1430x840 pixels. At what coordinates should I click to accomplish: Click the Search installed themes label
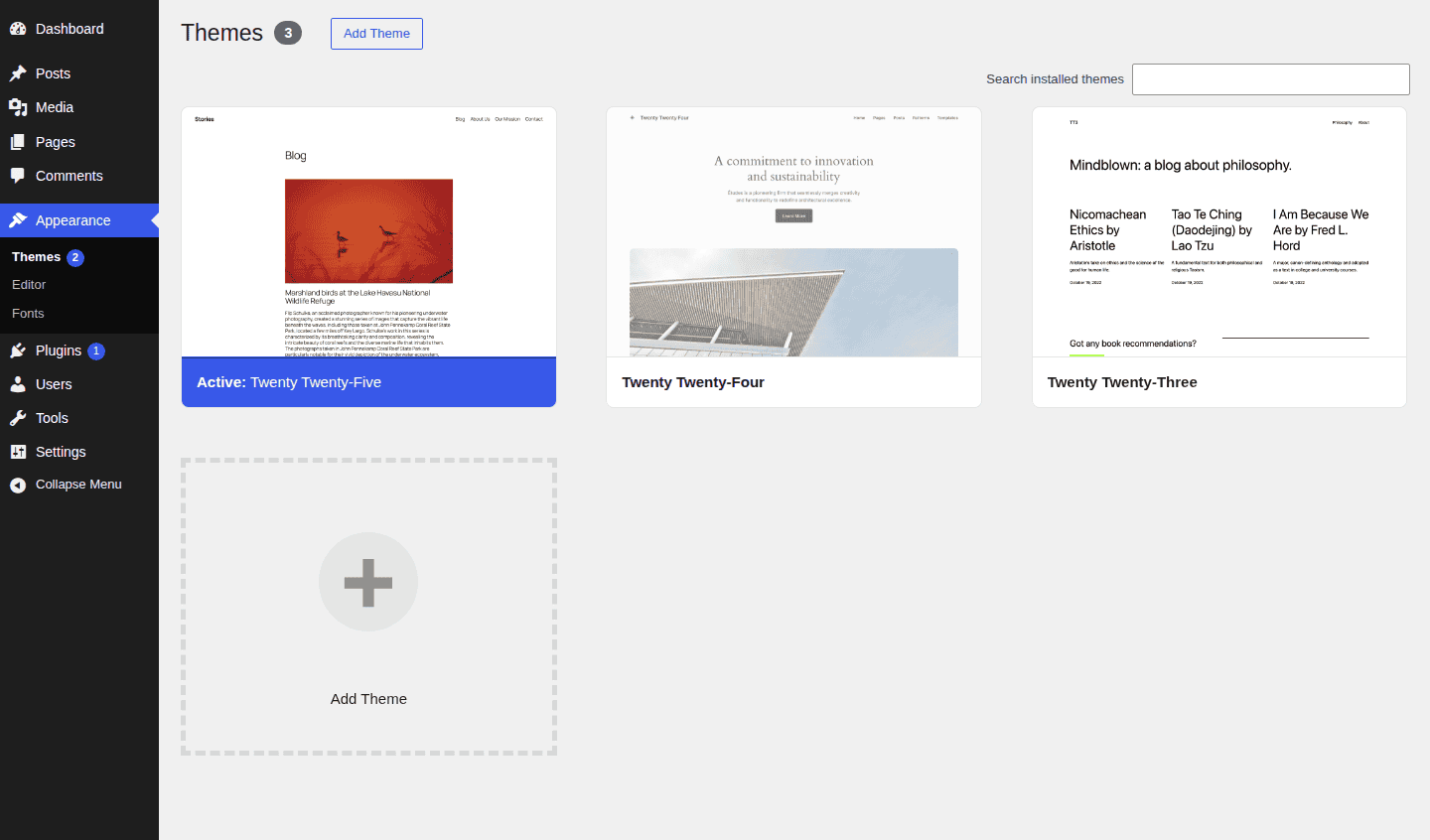pos(1055,79)
